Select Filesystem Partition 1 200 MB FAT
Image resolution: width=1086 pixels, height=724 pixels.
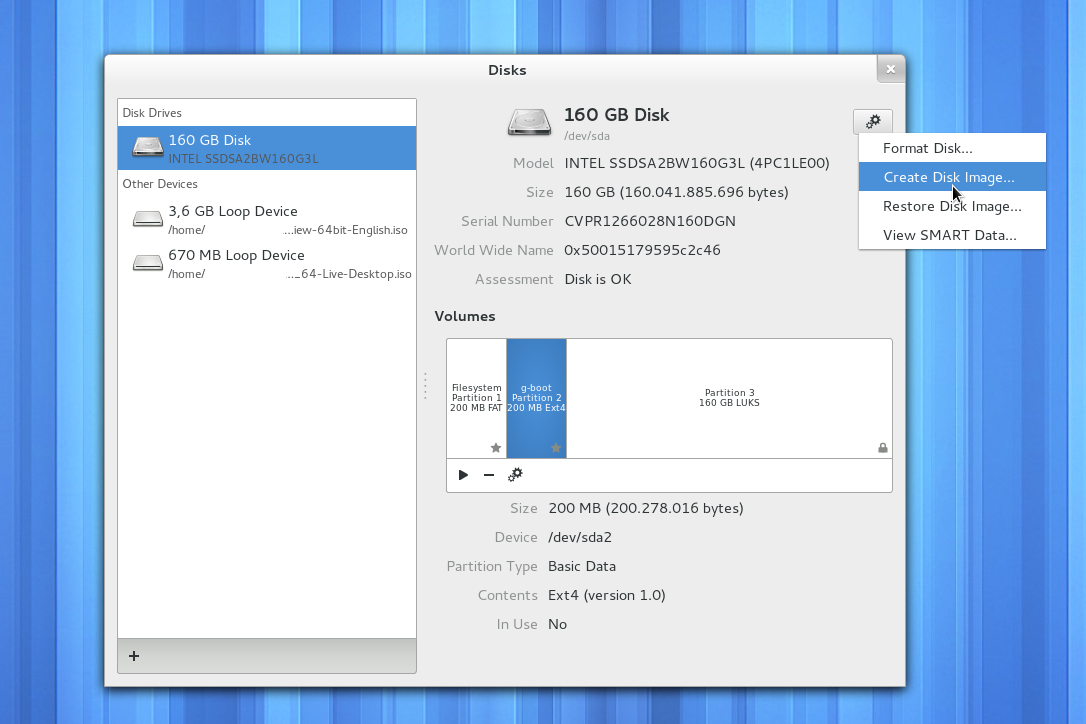pos(477,398)
